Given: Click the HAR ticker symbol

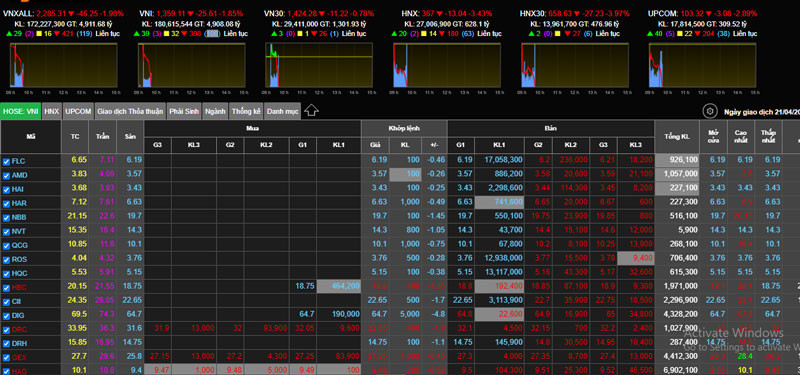Looking at the screenshot, I should pos(19,203).
